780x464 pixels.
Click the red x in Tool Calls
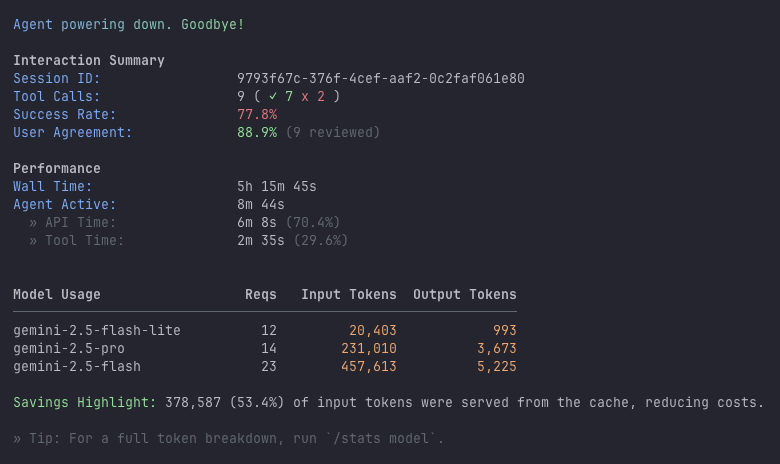pyautogui.click(x=305, y=96)
